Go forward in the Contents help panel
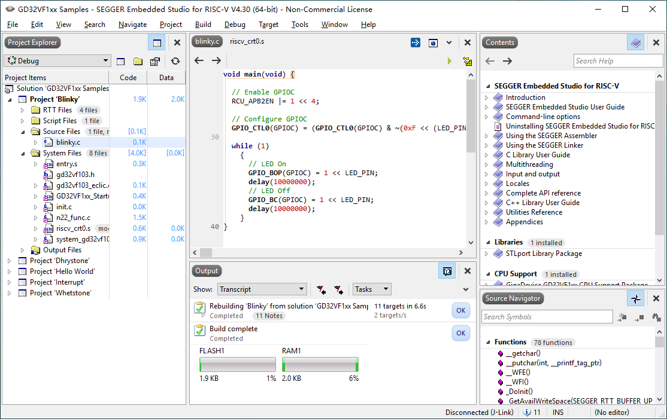Image resolution: width=667 pixels, height=420 pixels. [x=507, y=61]
